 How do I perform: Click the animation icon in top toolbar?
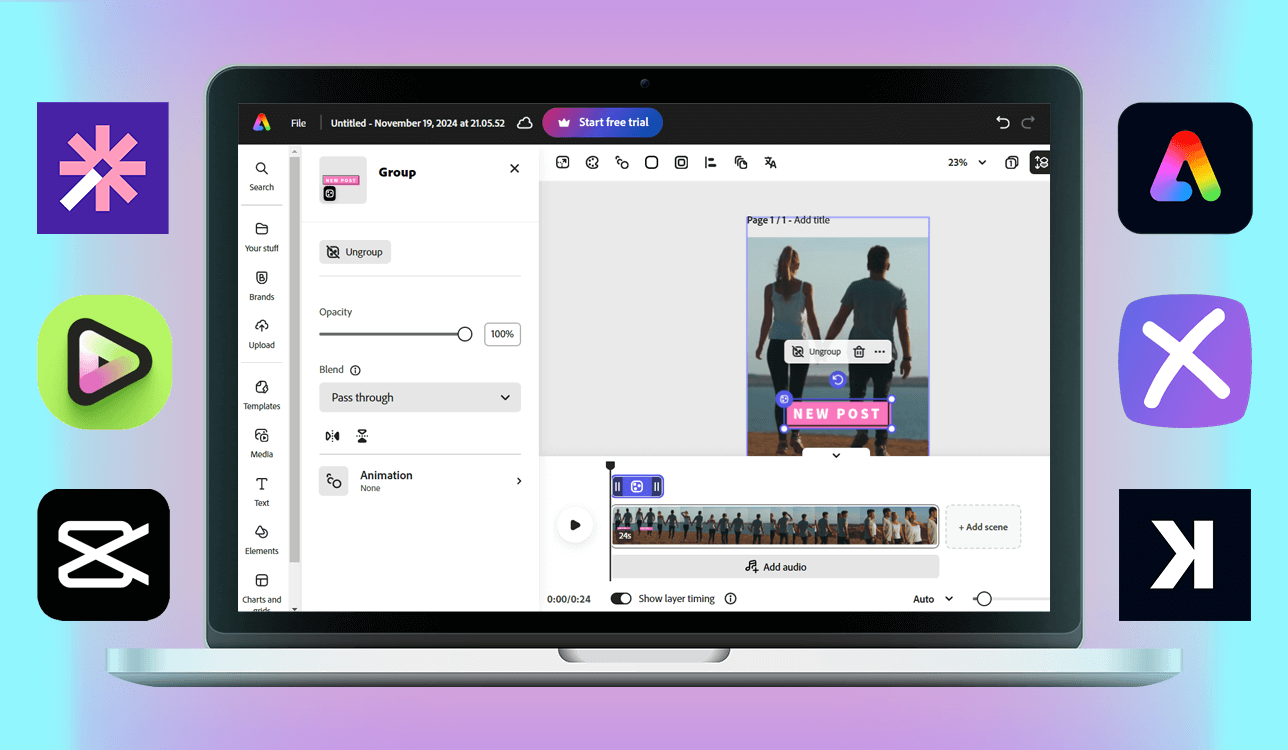point(622,162)
